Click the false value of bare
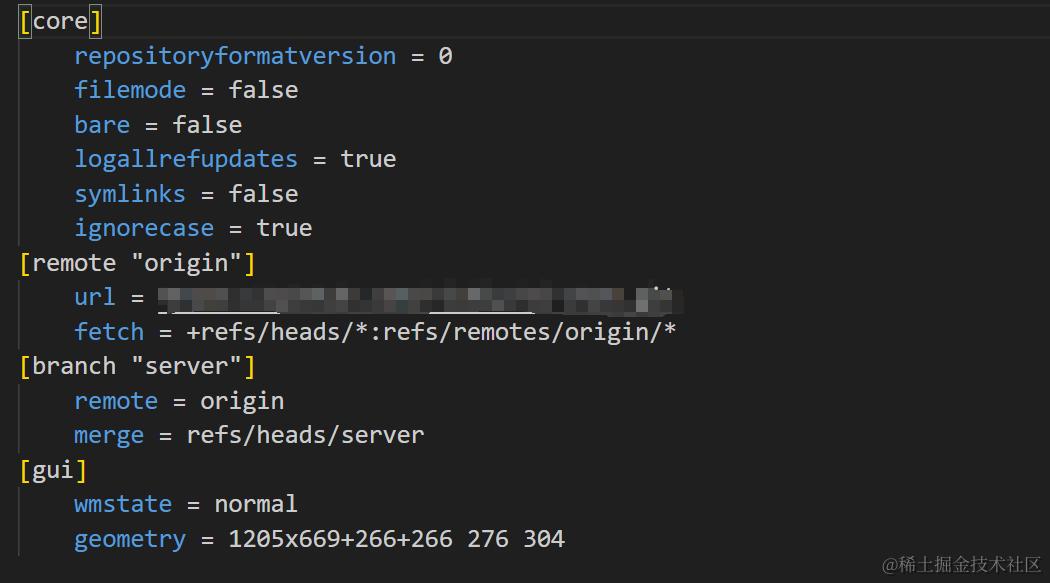1050x583 pixels. click(207, 125)
